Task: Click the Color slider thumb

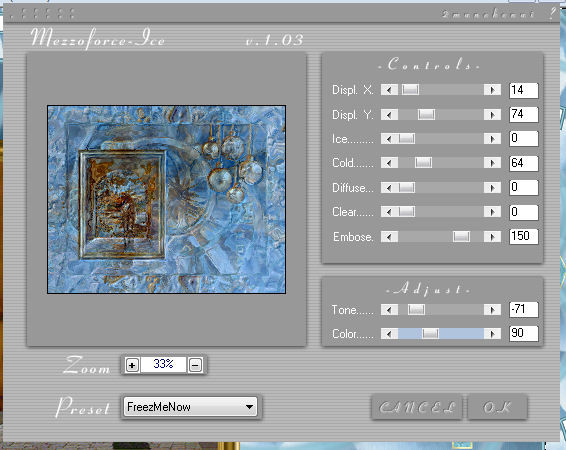Action: pos(431,334)
